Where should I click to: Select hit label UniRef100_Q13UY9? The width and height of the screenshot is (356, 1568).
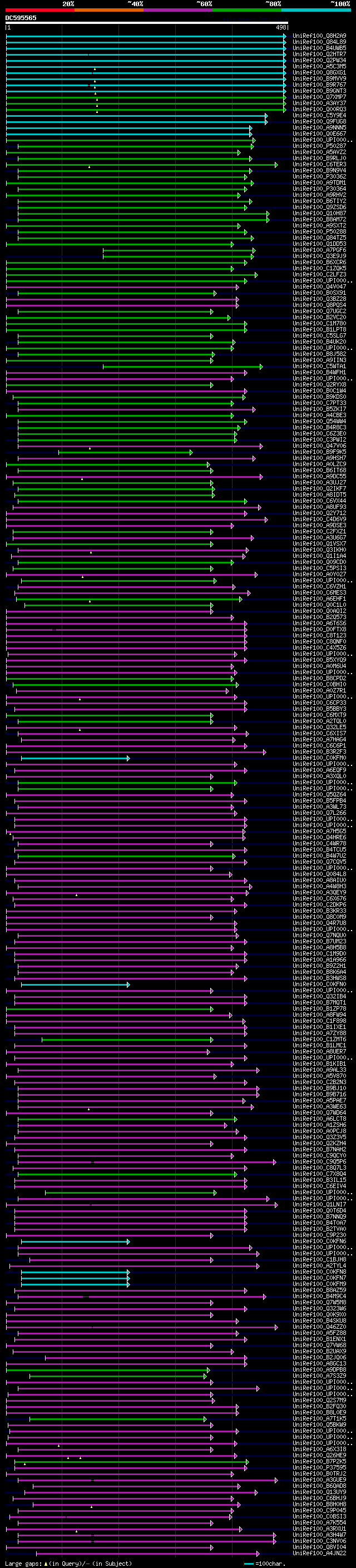click(x=319, y=1492)
